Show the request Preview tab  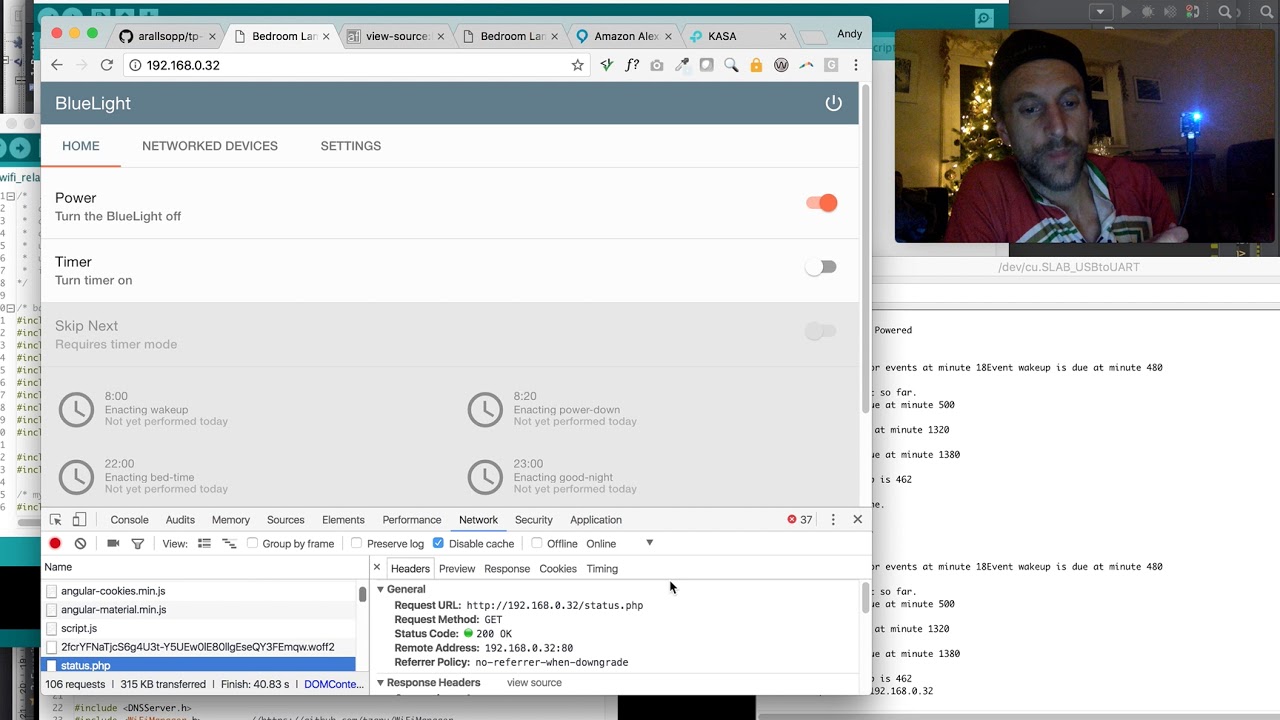tap(457, 569)
